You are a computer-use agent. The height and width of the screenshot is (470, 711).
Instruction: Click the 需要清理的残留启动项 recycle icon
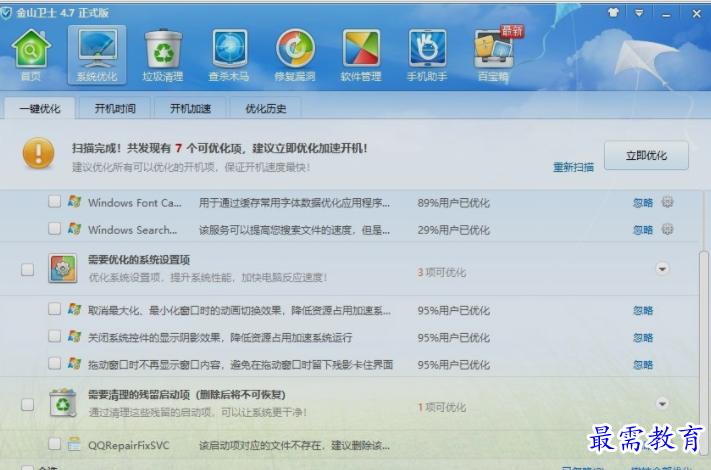[x=63, y=402]
